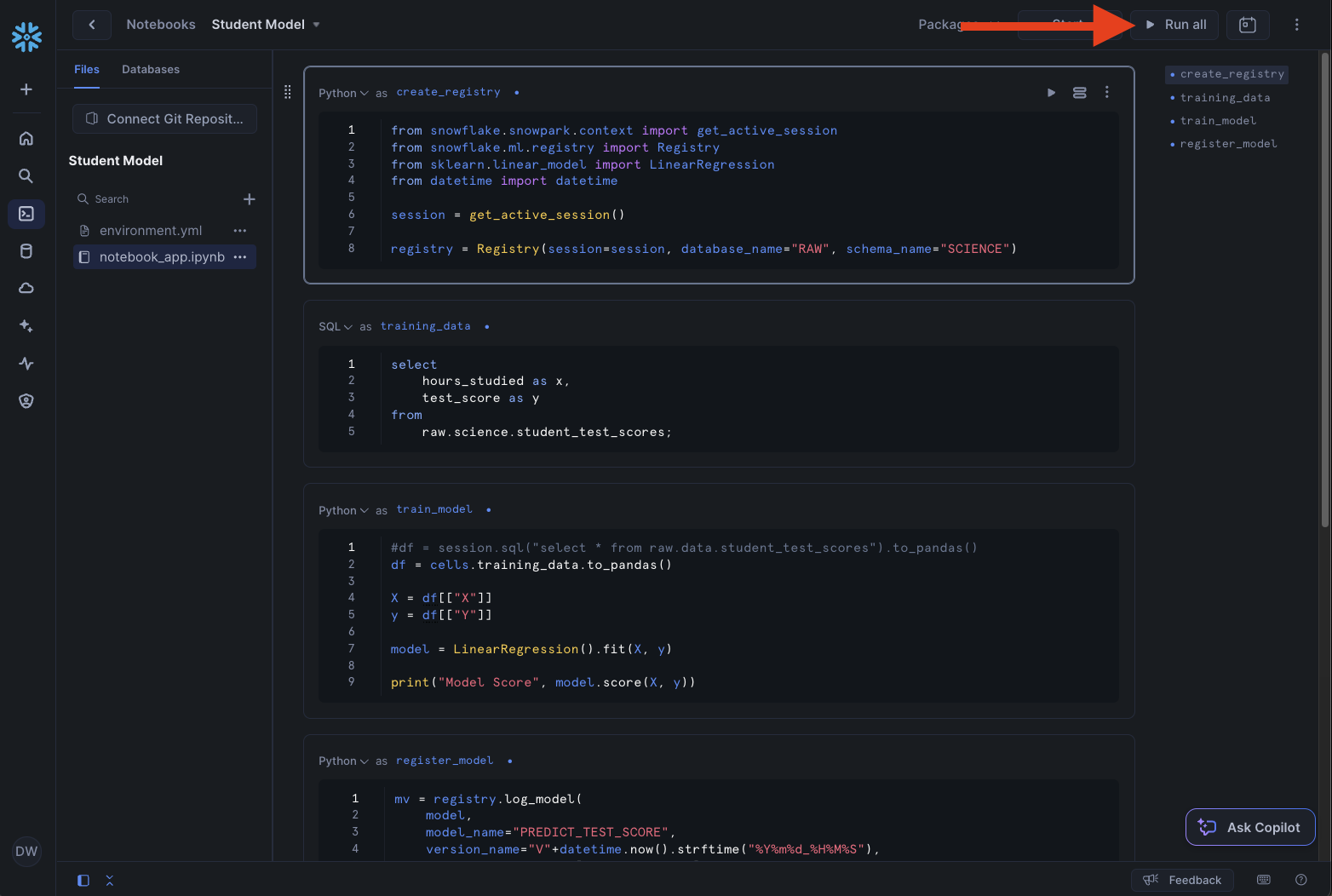Toggle the sidebar panel icon at bottom left

coord(83,881)
